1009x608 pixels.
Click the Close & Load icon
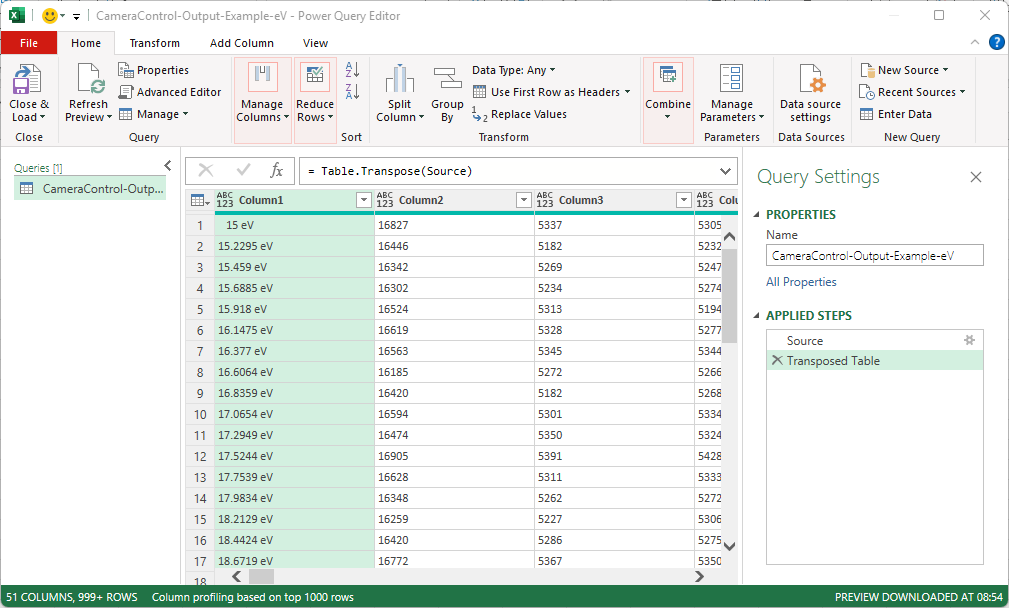27,78
